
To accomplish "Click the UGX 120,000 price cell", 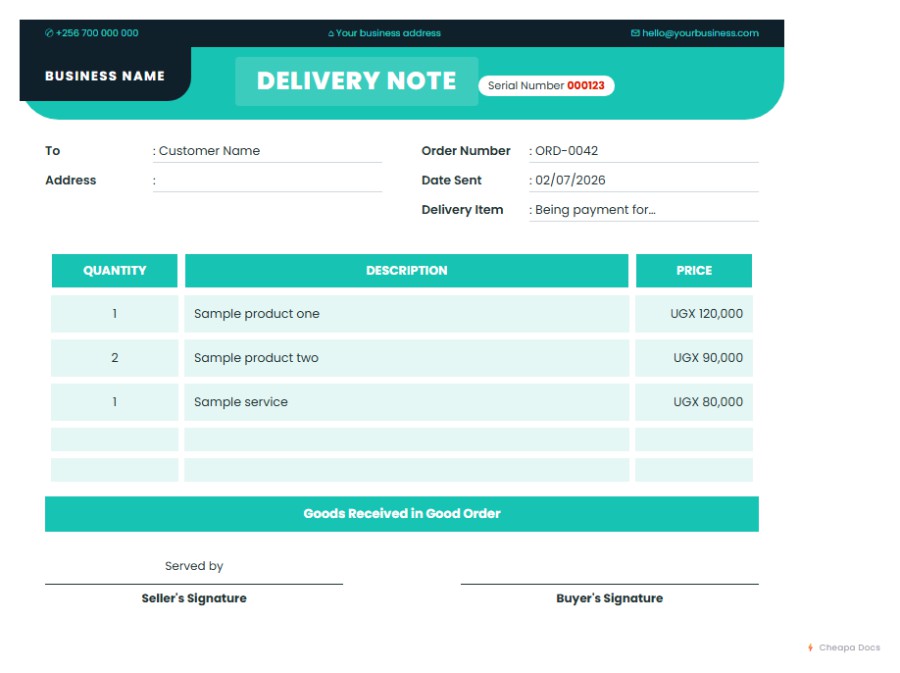I will pos(694,314).
